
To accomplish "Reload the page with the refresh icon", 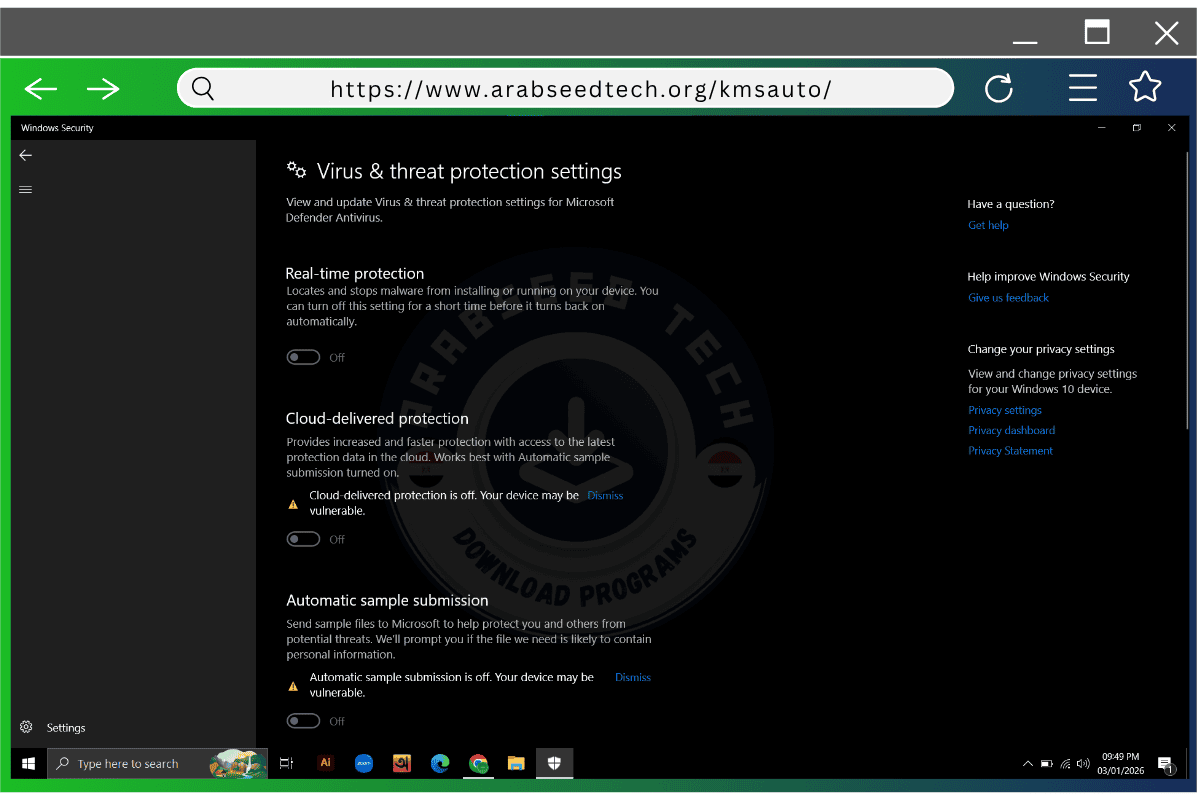I will [999, 89].
